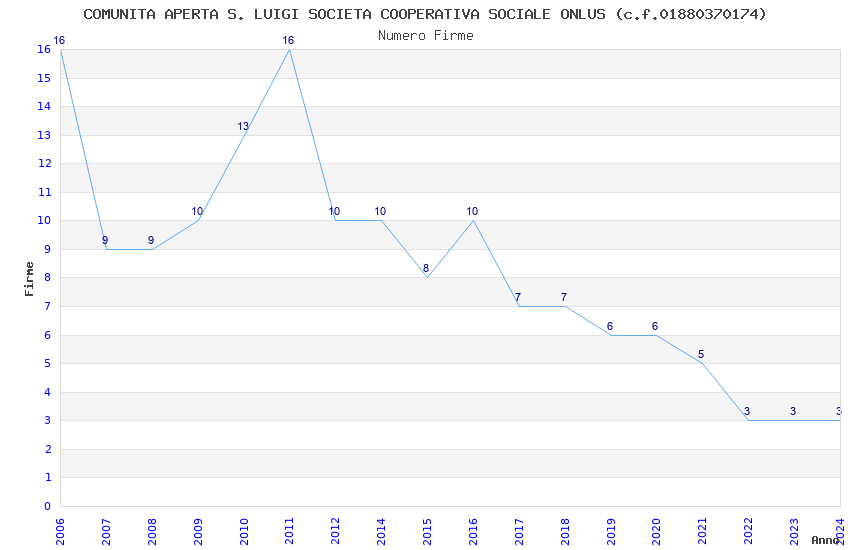Click the x-axis year label 2009

click(x=198, y=532)
